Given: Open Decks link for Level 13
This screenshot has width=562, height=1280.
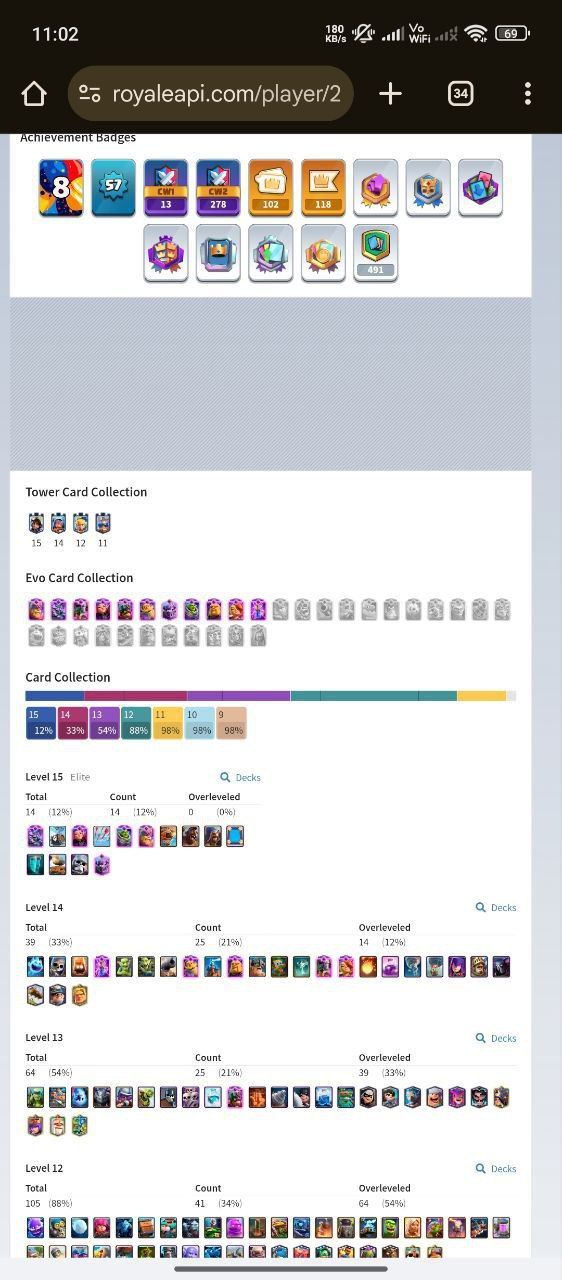Looking at the screenshot, I should [x=496, y=1038].
